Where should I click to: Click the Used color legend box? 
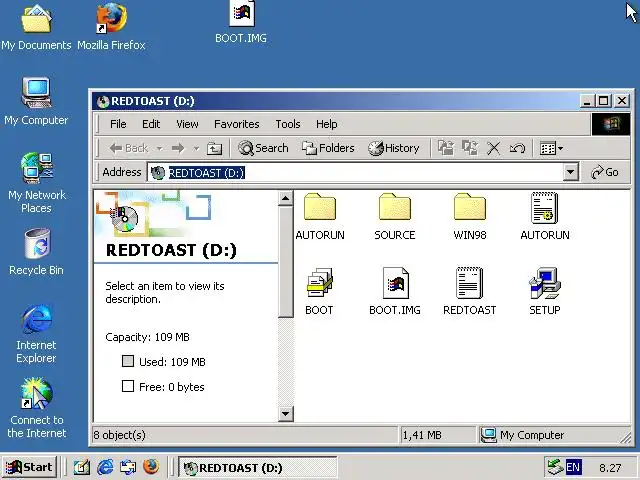point(128,361)
